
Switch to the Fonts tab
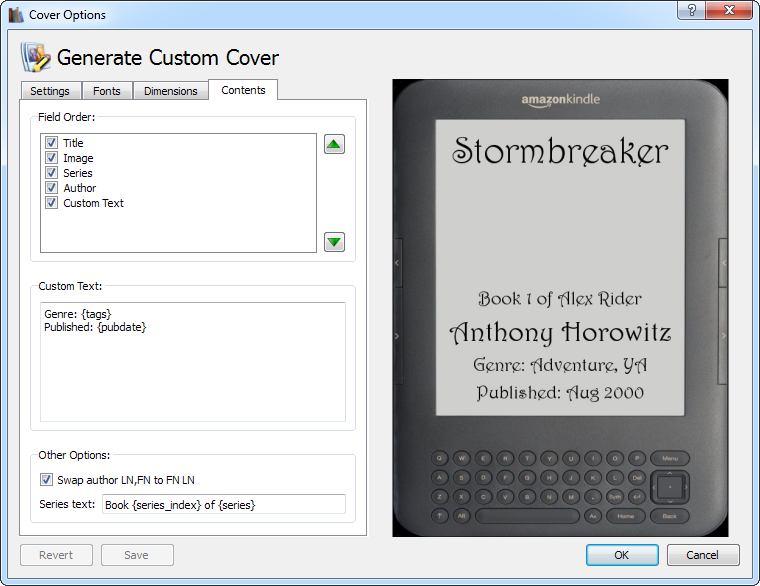coord(107,91)
